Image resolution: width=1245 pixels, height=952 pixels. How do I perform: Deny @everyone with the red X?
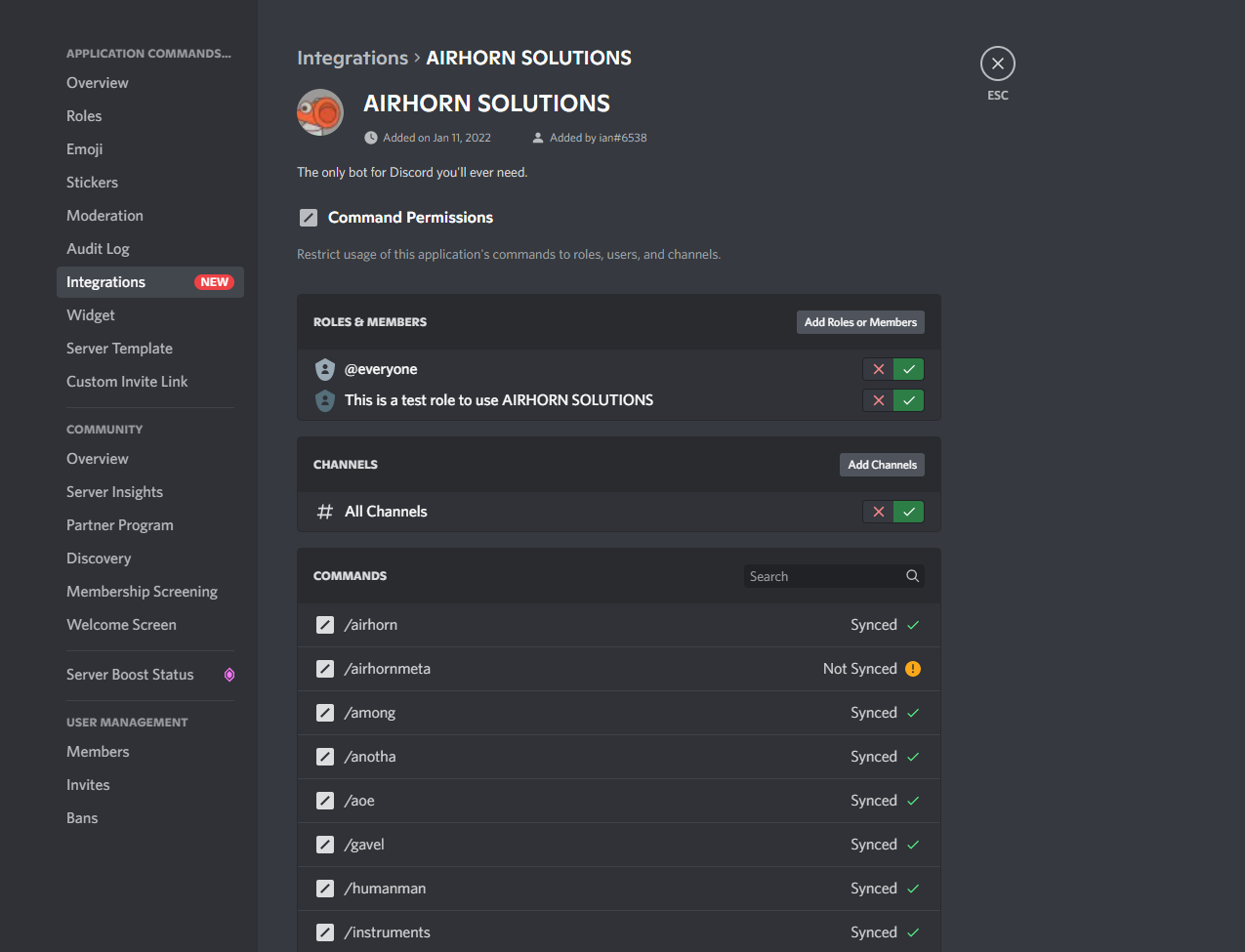(x=878, y=369)
